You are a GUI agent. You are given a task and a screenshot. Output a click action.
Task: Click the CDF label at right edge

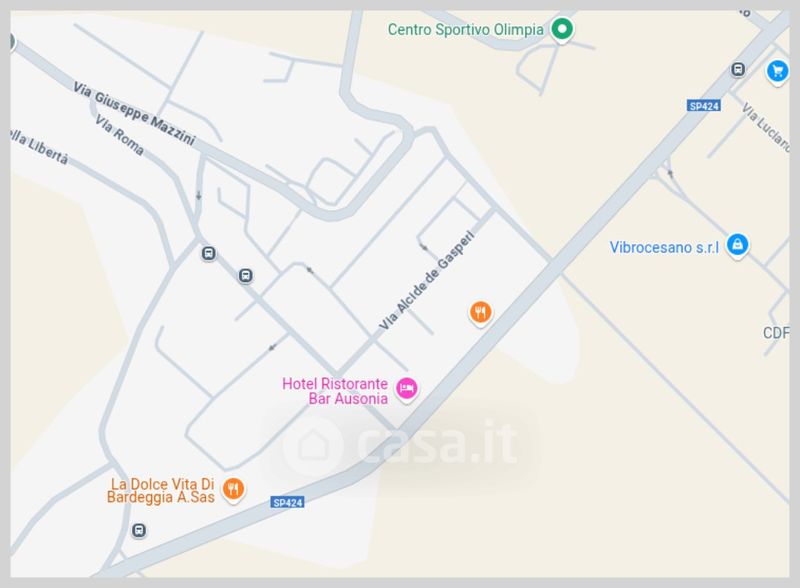(776, 333)
